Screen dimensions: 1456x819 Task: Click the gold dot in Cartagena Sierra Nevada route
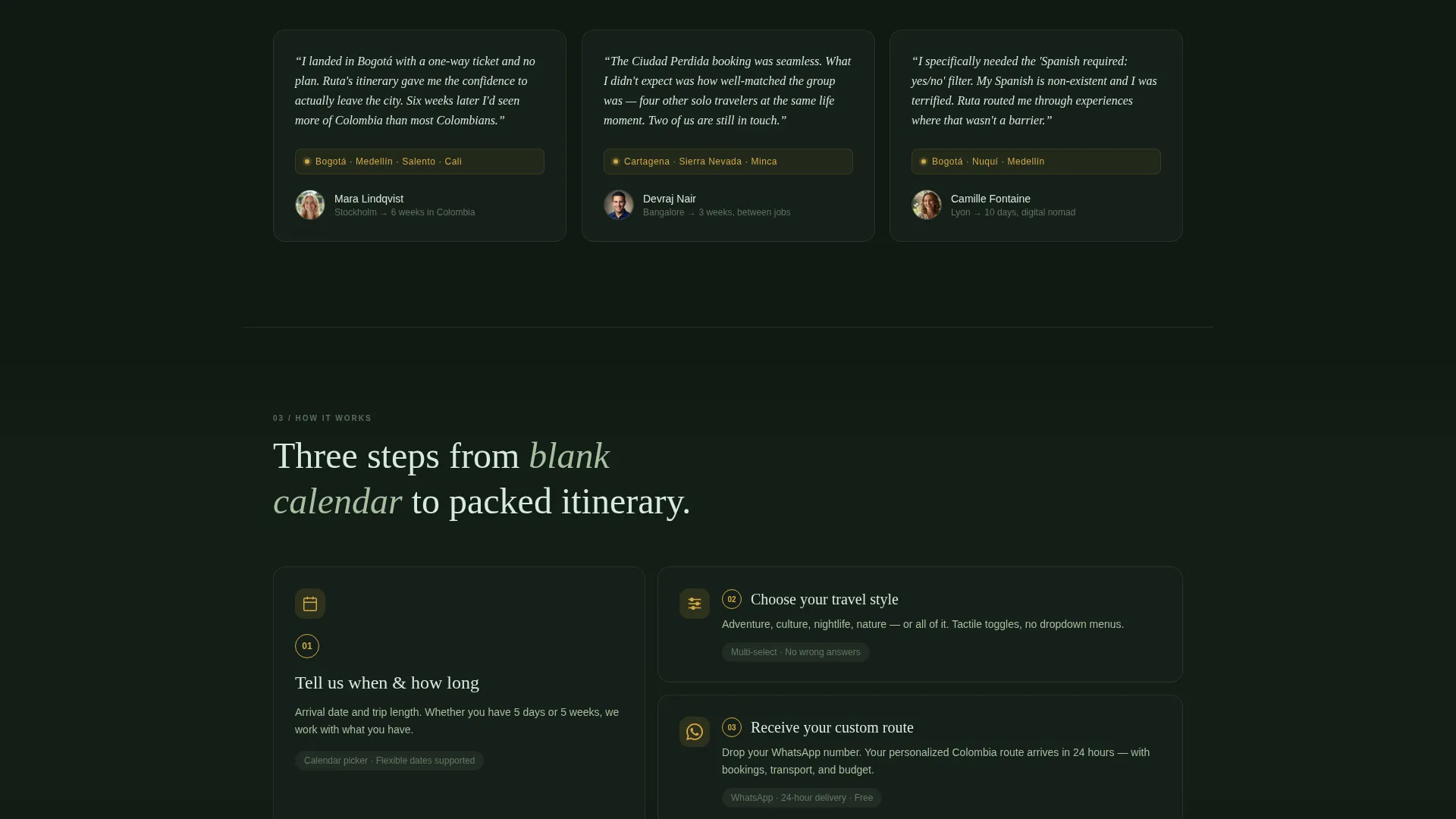click(x=616, y=162)
